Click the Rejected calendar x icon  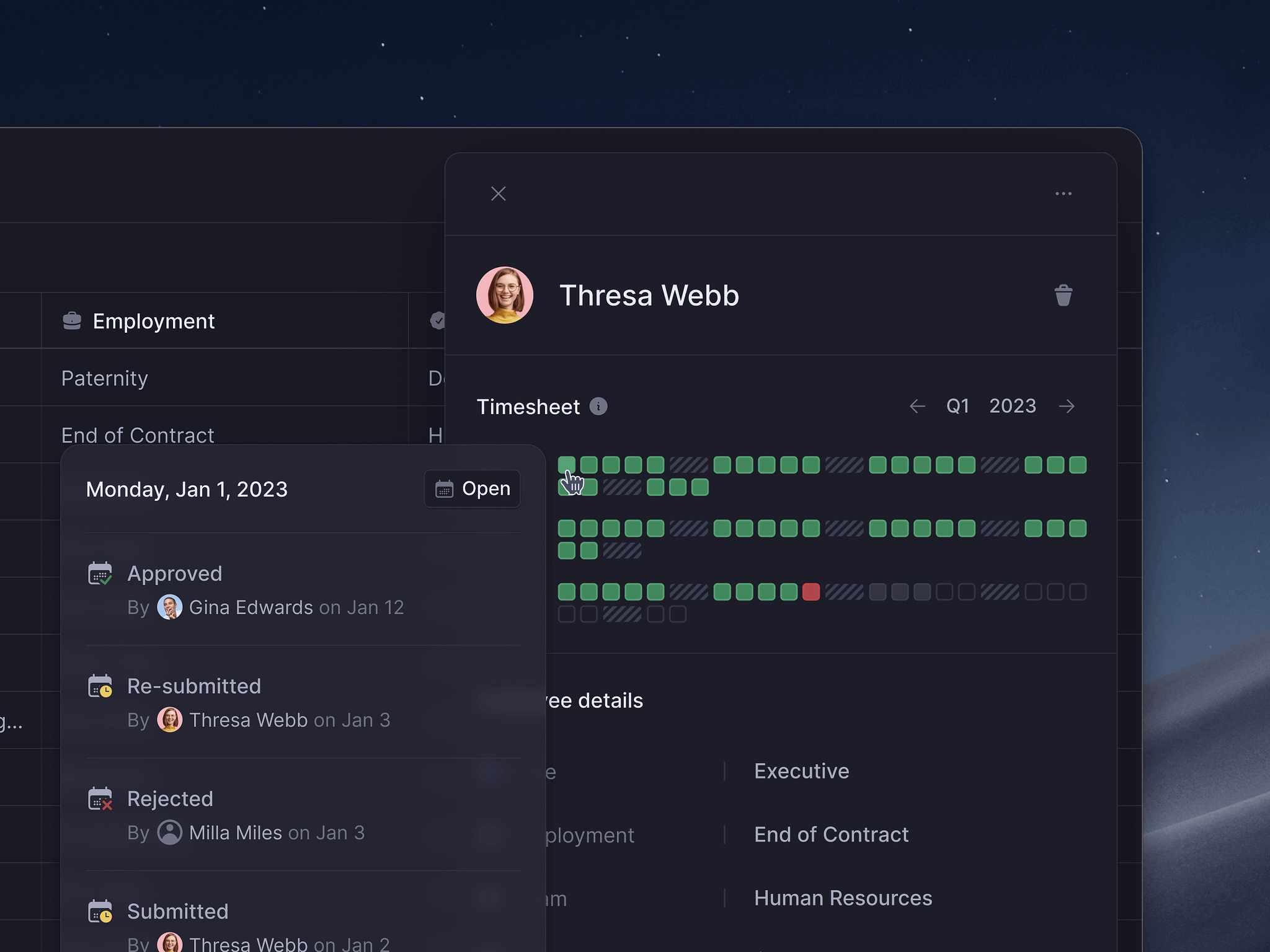tap(100, 800)
